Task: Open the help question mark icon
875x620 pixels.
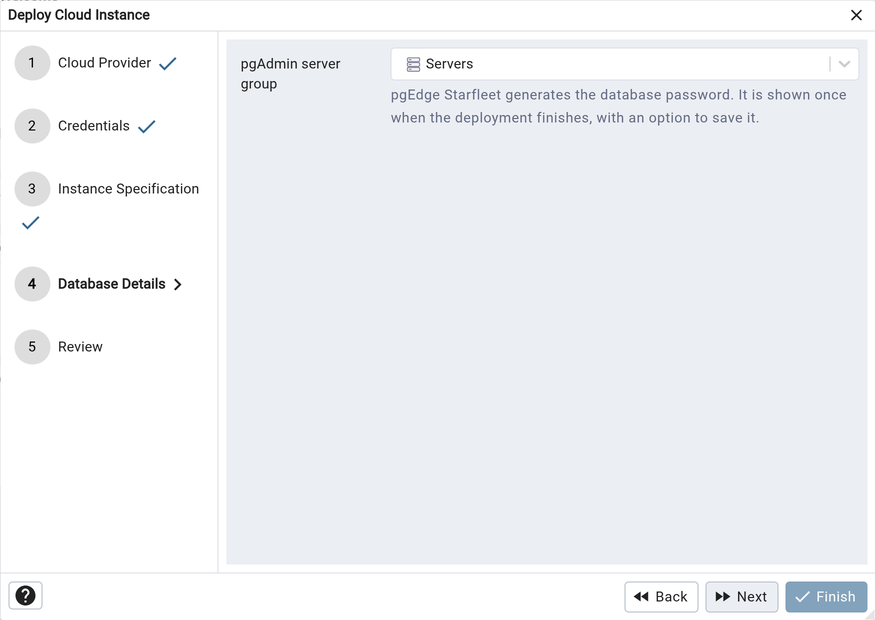Action: (x=25, y=595)
